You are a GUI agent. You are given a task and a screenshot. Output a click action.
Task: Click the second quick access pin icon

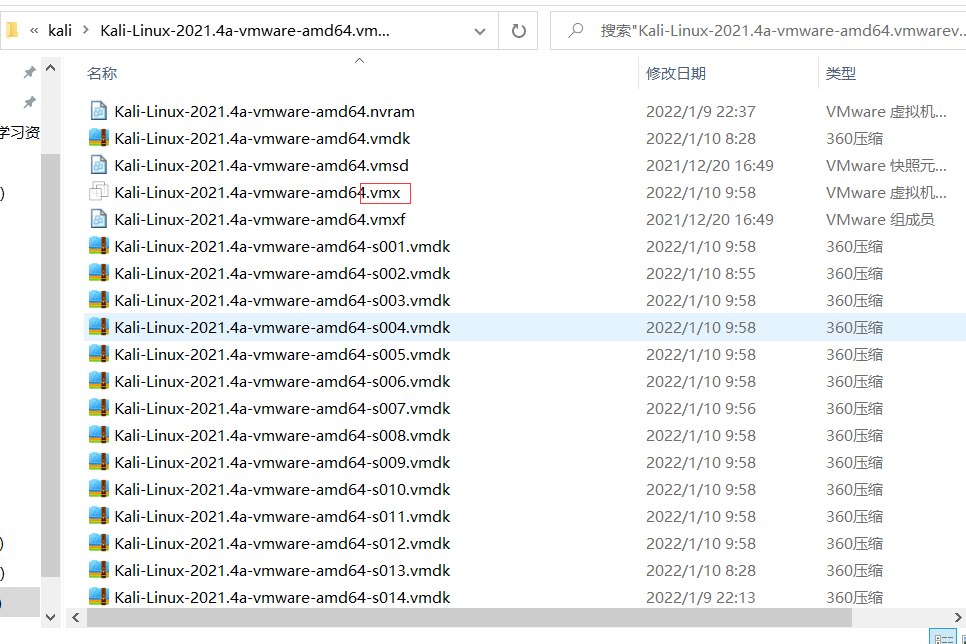click(29, 102)
